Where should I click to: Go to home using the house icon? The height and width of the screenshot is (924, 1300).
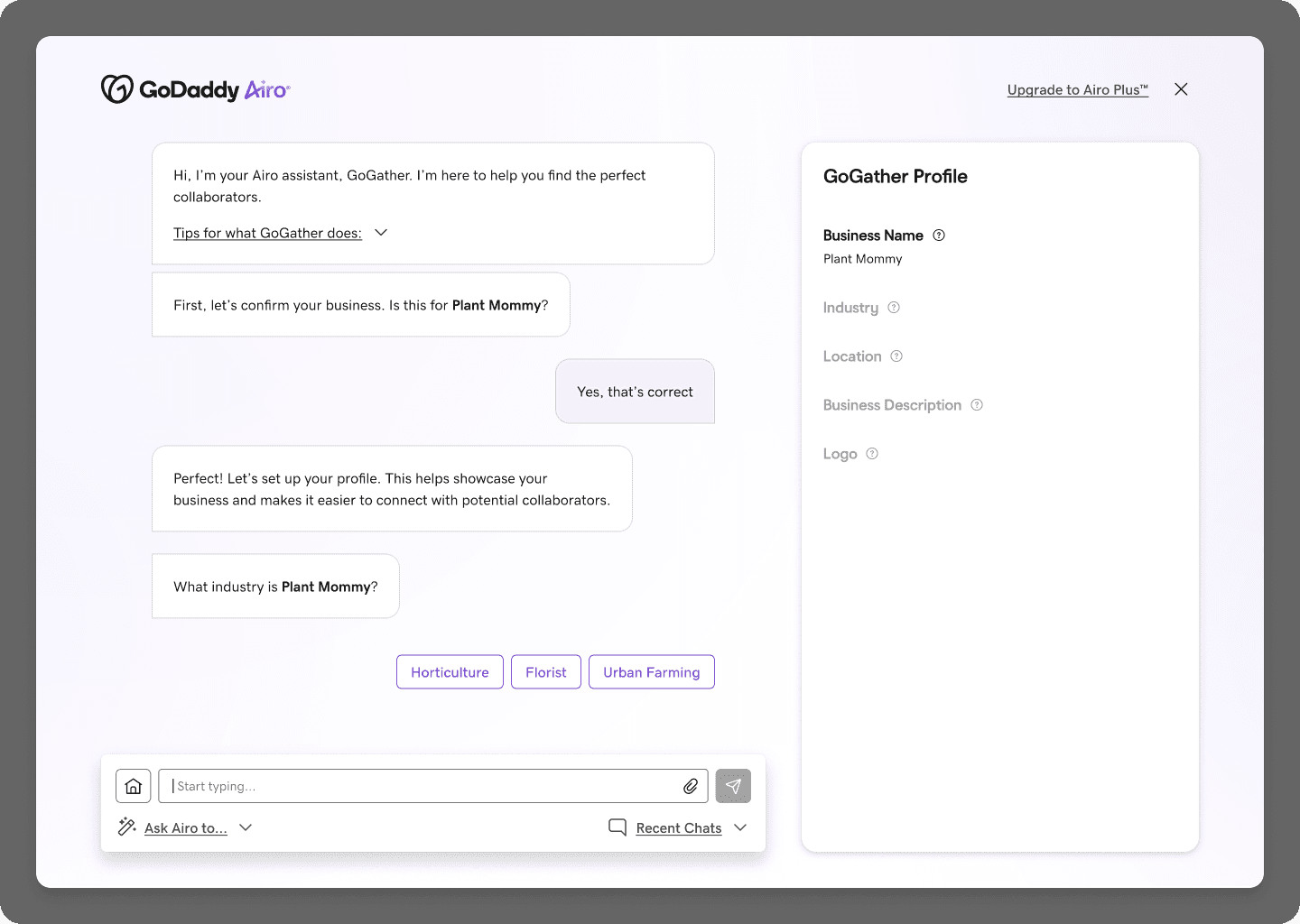[134, 786]
